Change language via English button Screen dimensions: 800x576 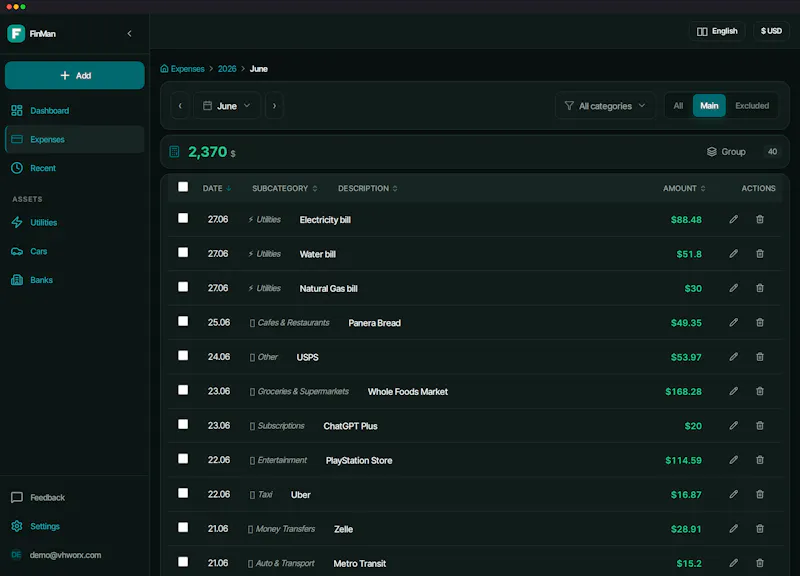(x=717, y=31)
